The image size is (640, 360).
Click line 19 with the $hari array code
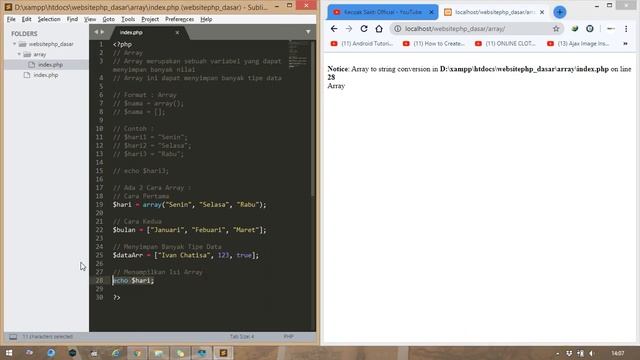point(189,204)
